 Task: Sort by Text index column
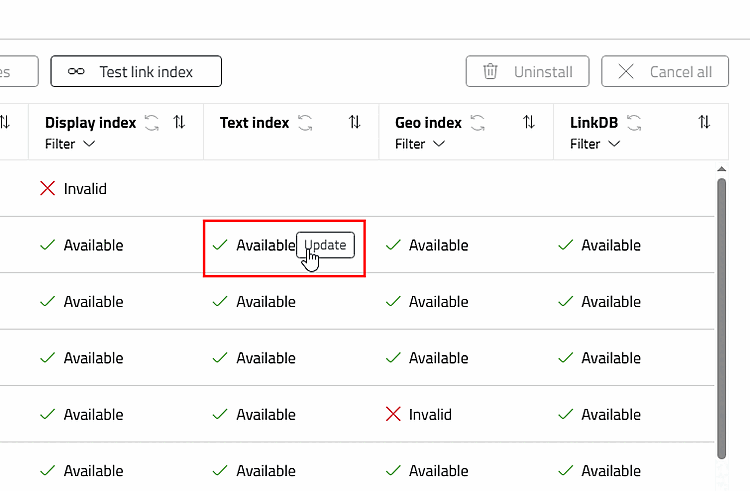(355, 123)
